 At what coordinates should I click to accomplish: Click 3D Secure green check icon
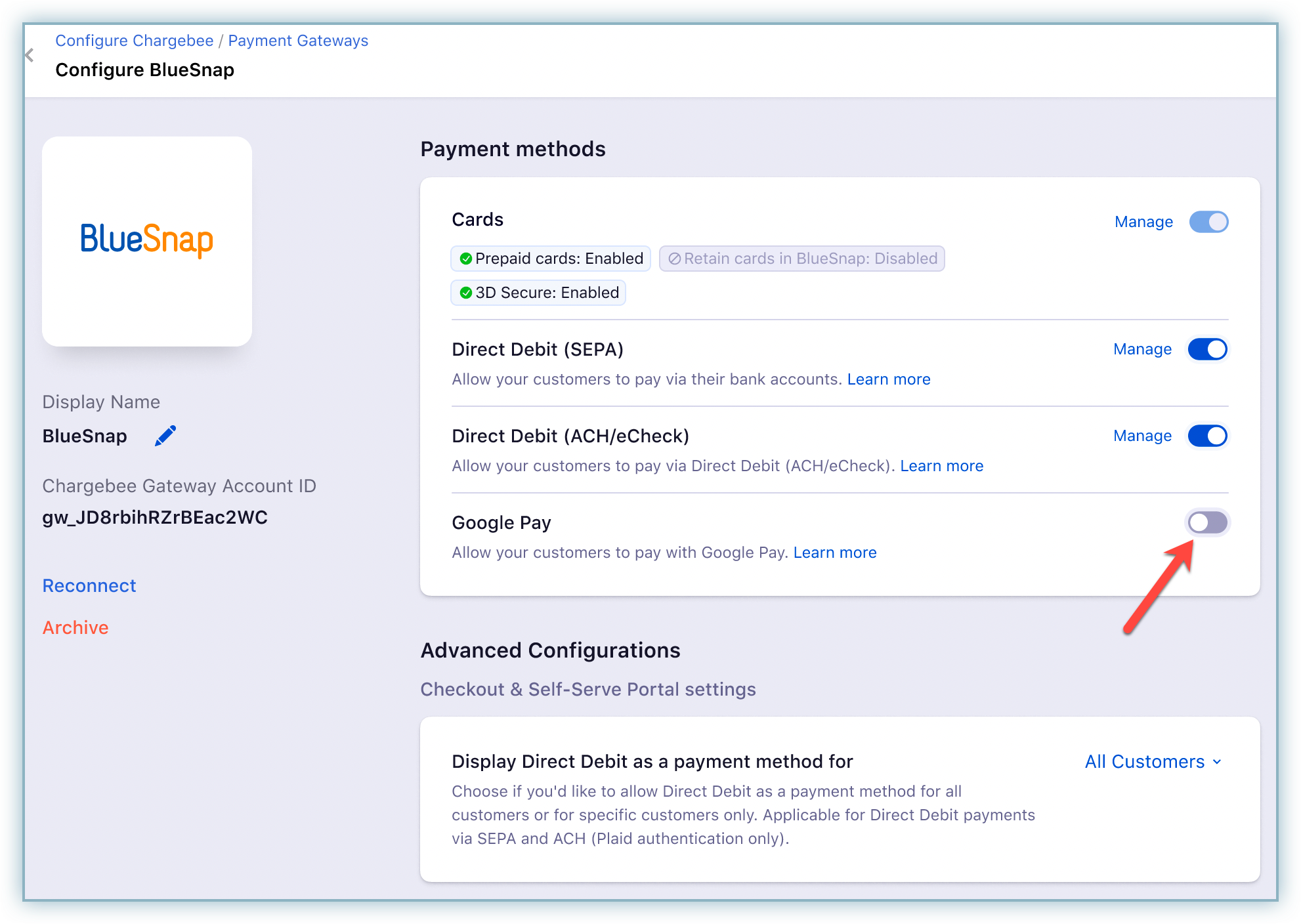(466, 293)
